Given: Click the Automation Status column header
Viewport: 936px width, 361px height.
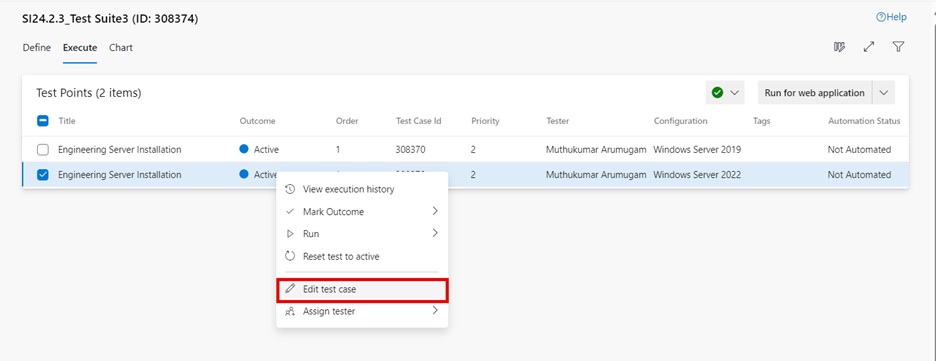Looking at the screenshot, I should pos(864,121).
